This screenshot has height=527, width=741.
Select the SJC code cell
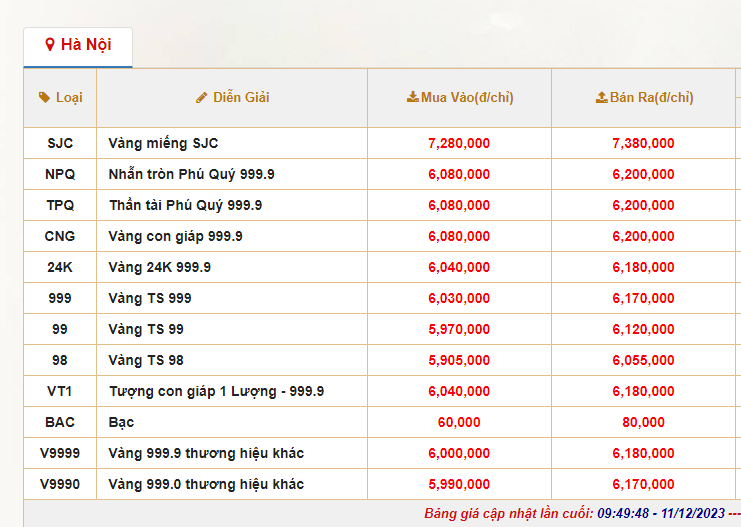tap(60, 143)
